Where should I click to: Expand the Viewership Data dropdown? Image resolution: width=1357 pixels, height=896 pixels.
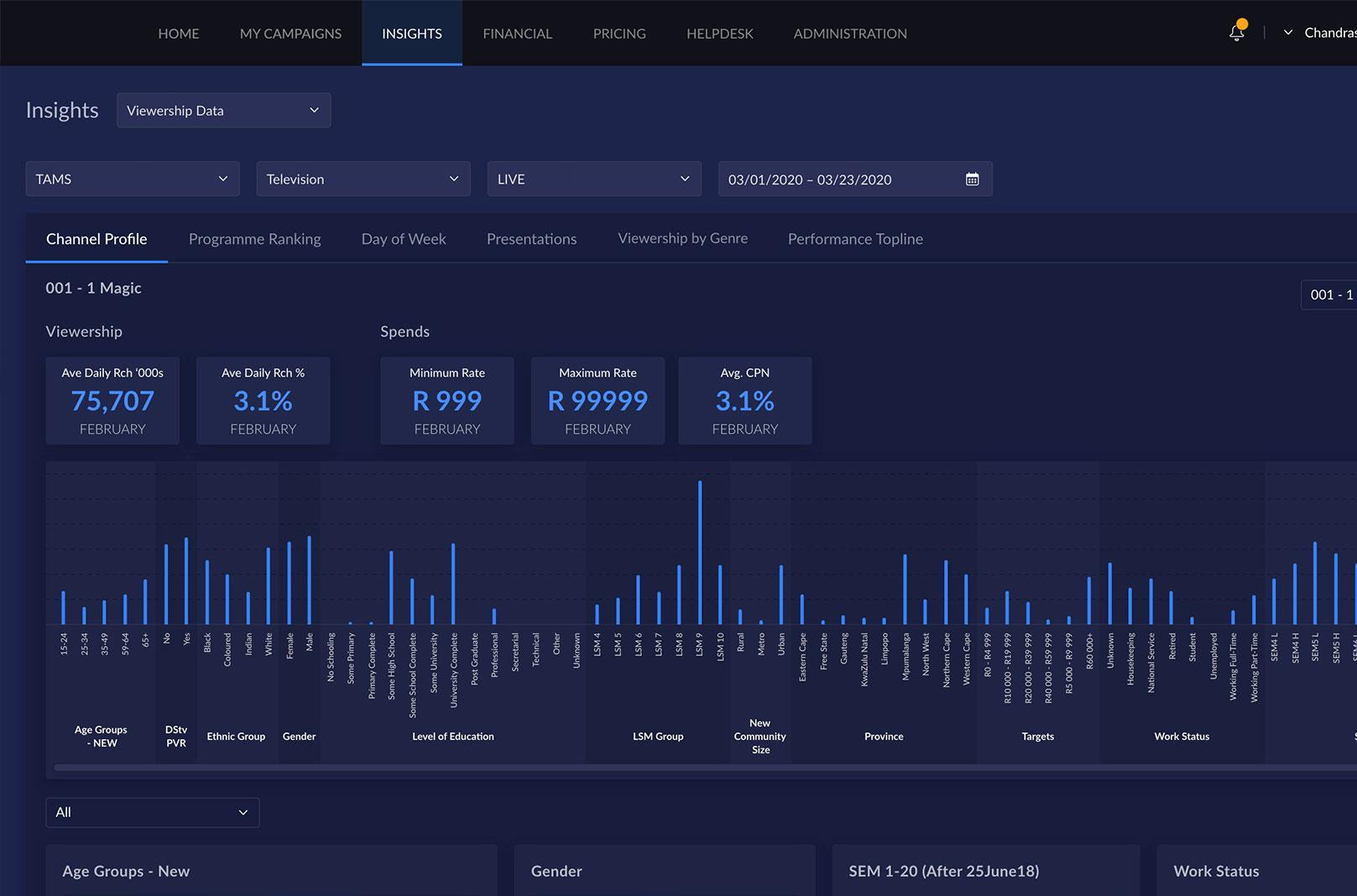pyautogui.click(x=223, y=110)
